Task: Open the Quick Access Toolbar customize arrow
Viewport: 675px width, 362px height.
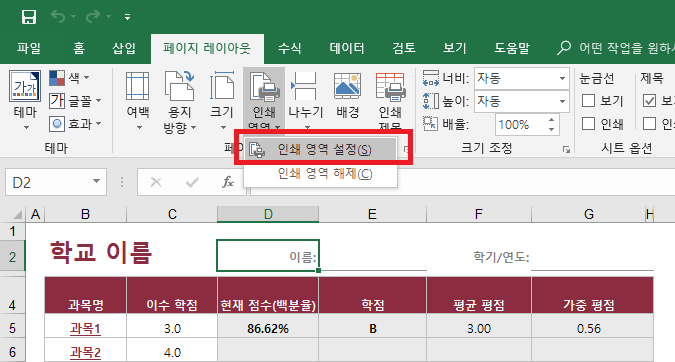Action: (127, 17)
